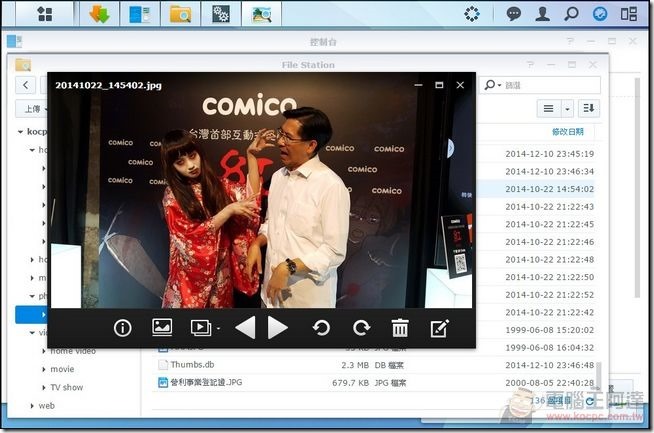Select the movie folder
Screen dimensions: 654x433
point(62,369)
